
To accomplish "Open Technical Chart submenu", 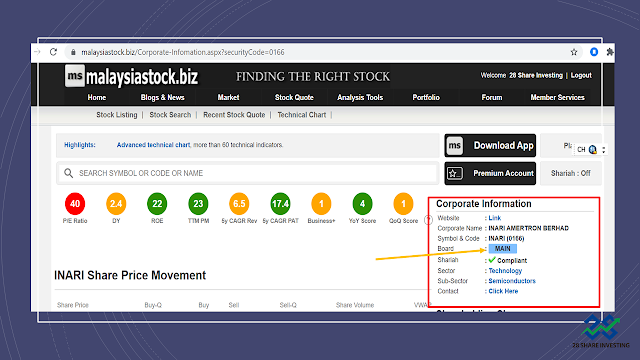I will pos(302,115).
